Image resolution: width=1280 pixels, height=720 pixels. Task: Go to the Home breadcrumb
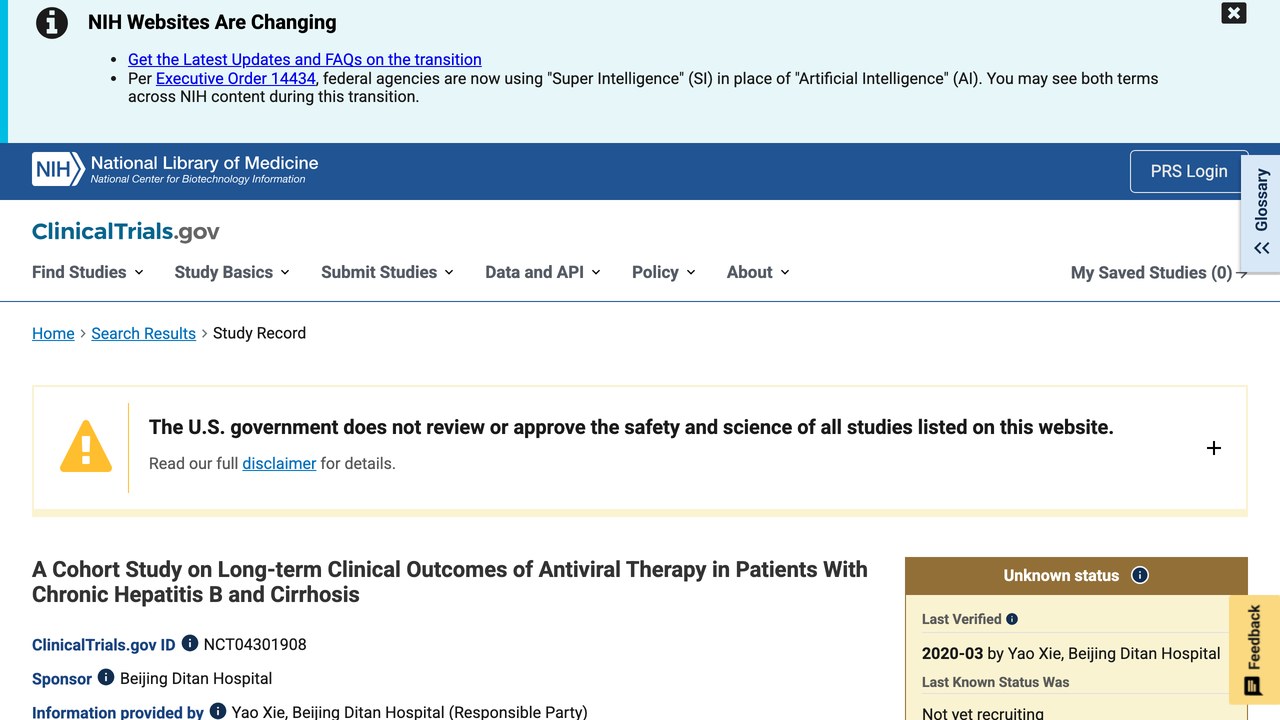53,333
